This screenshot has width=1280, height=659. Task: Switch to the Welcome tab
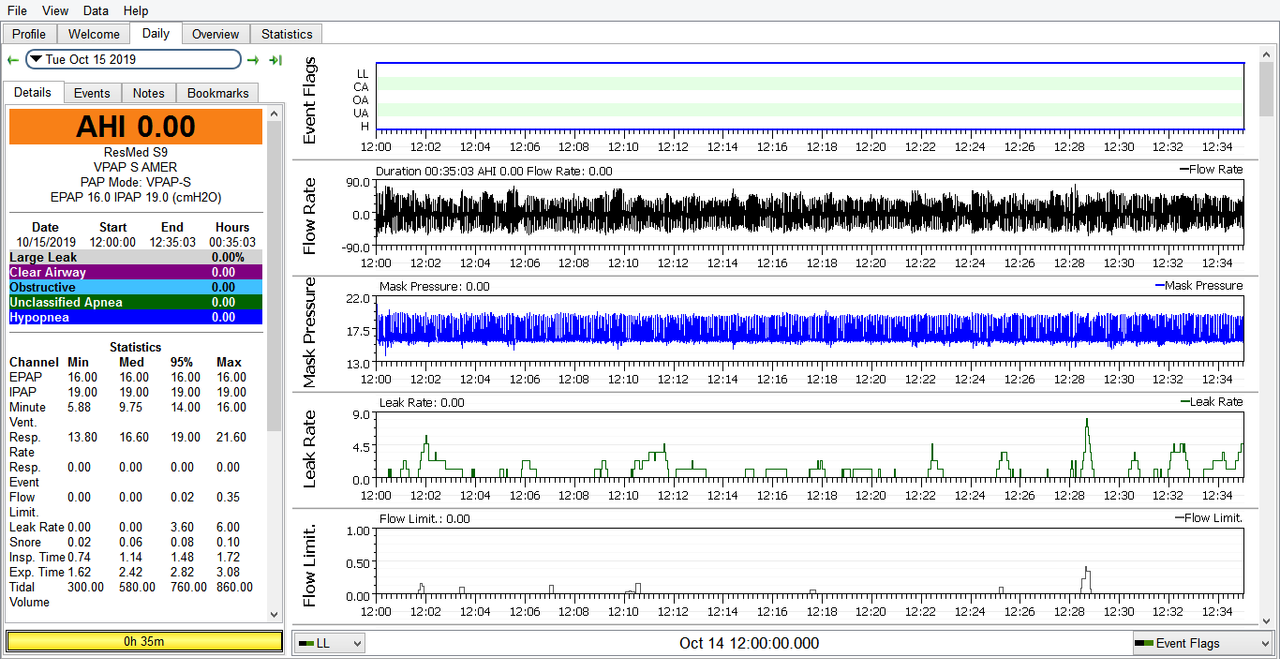coord(94,34)
